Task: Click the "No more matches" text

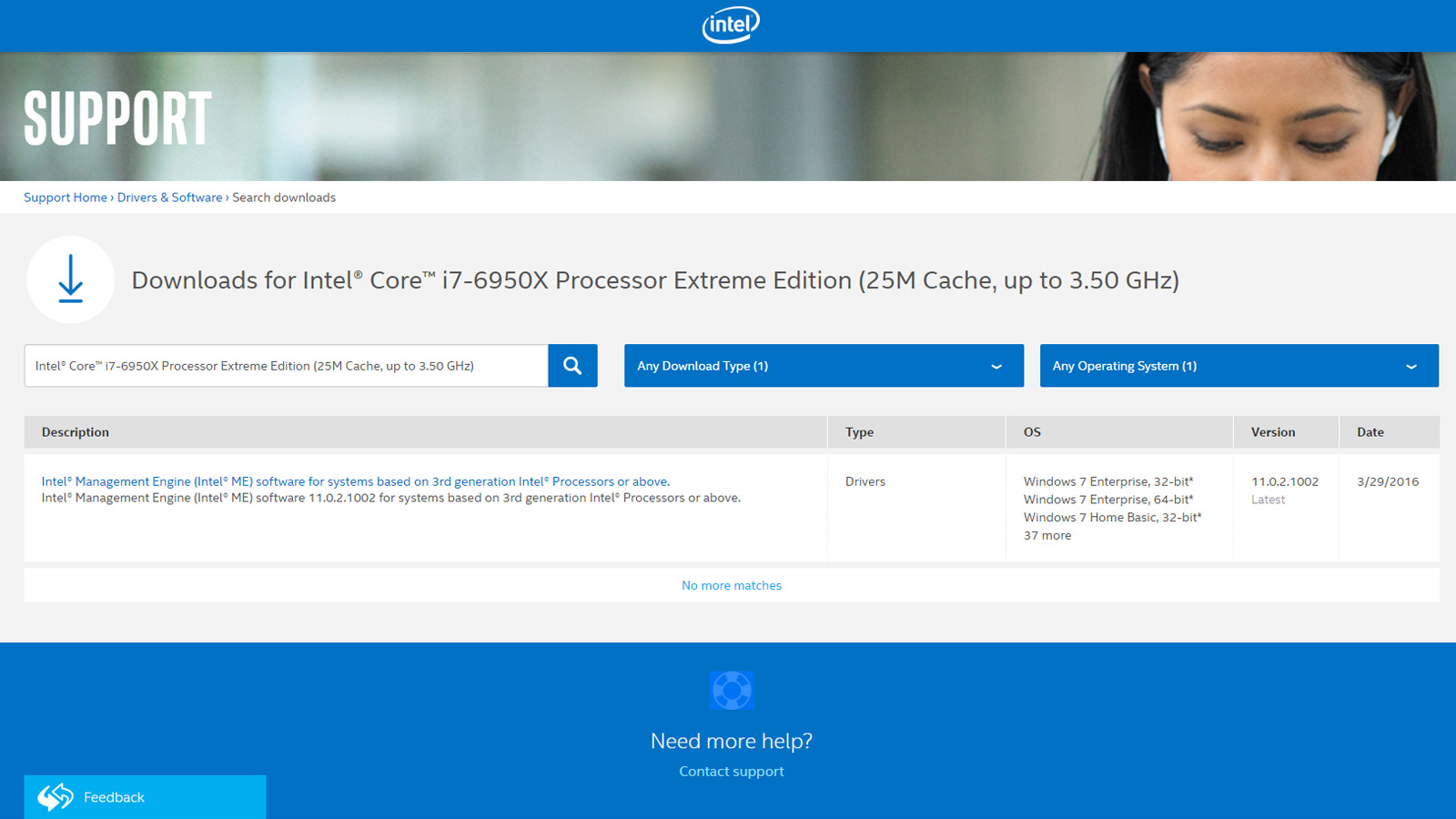Action: pos(732,585)
